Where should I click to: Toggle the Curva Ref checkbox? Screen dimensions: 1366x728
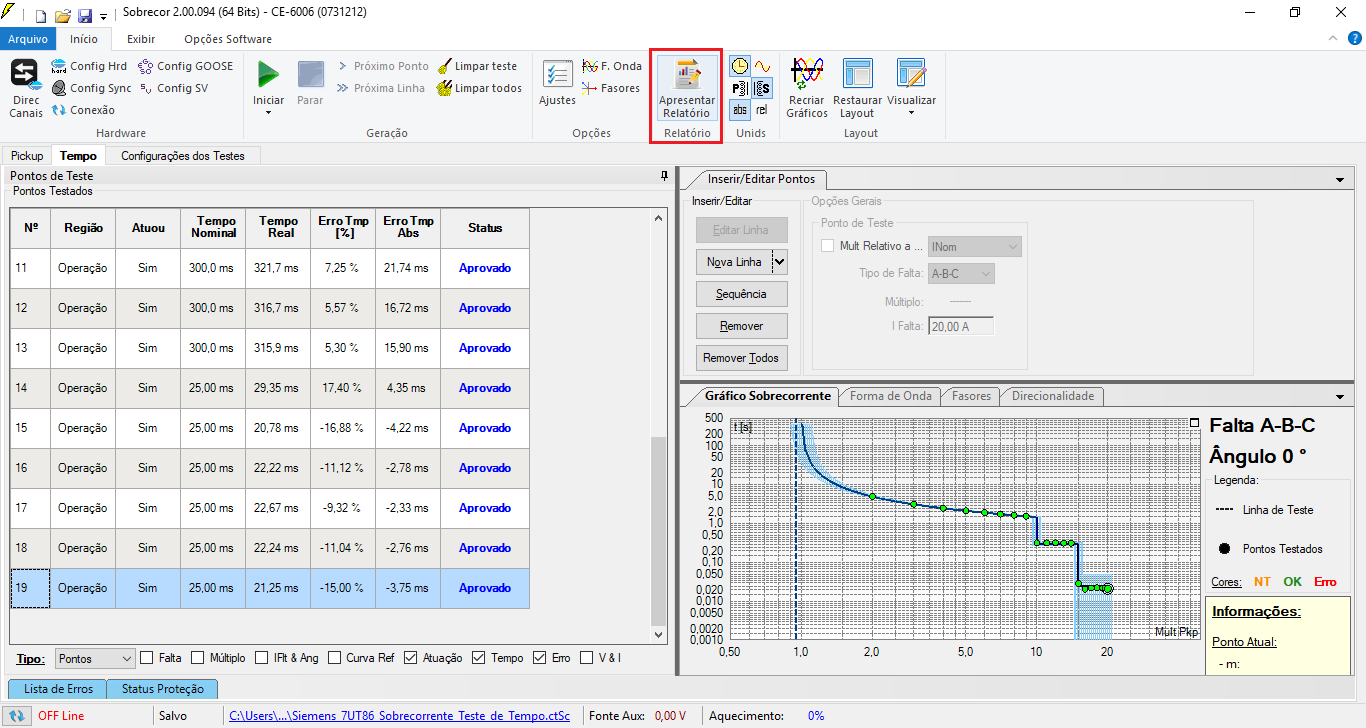pos(334,658)
